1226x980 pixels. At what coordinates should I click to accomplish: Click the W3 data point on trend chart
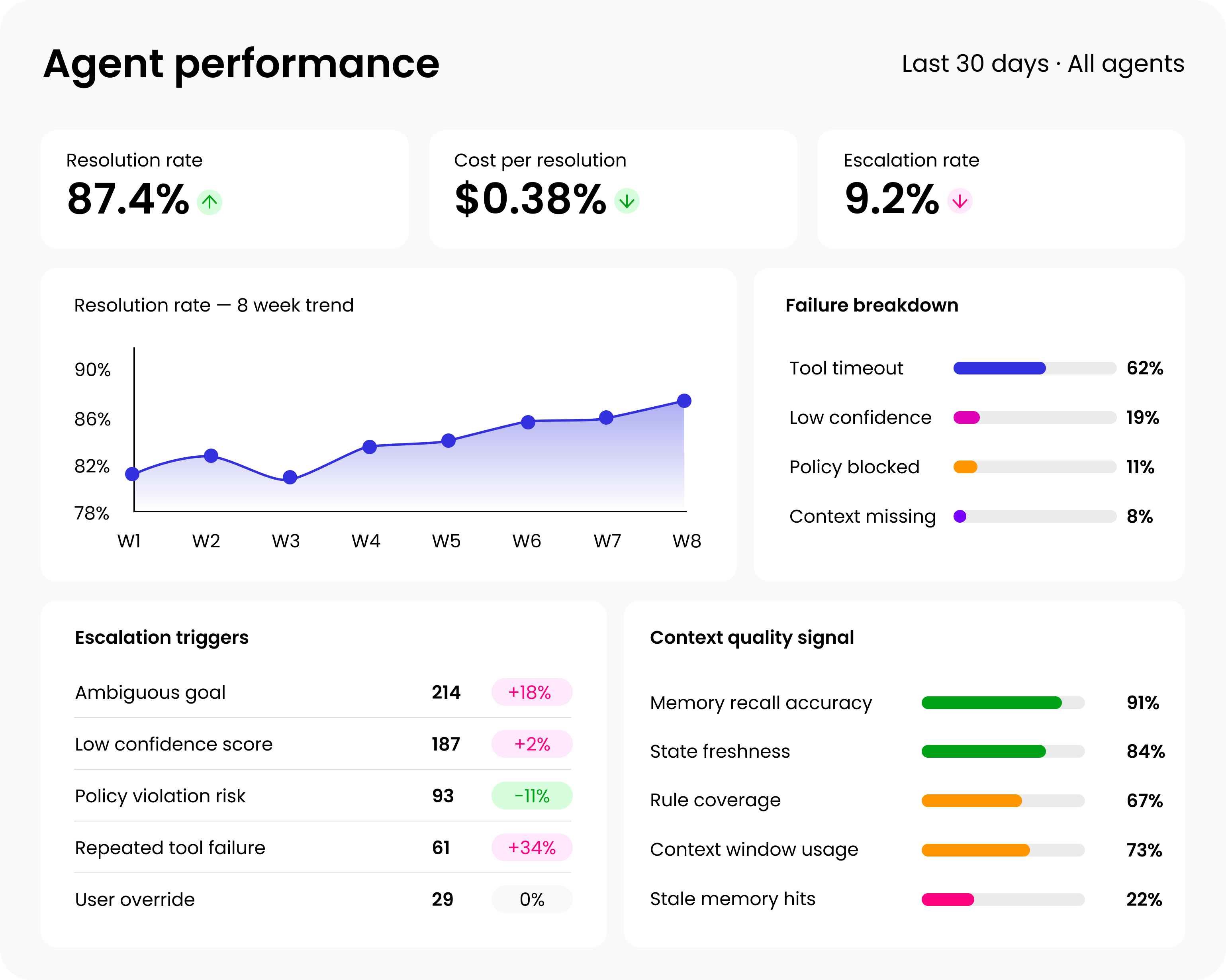(x=290, y=477)
